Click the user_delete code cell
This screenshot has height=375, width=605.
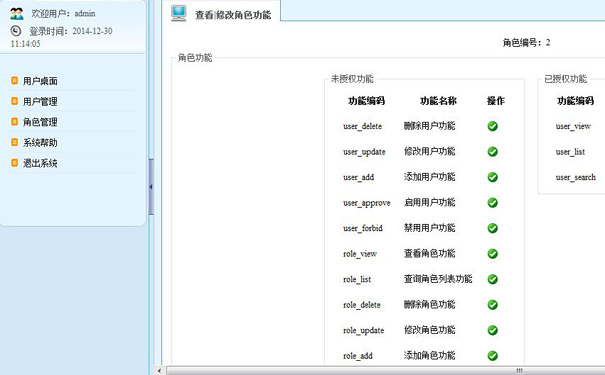click(x=363, y=126)
